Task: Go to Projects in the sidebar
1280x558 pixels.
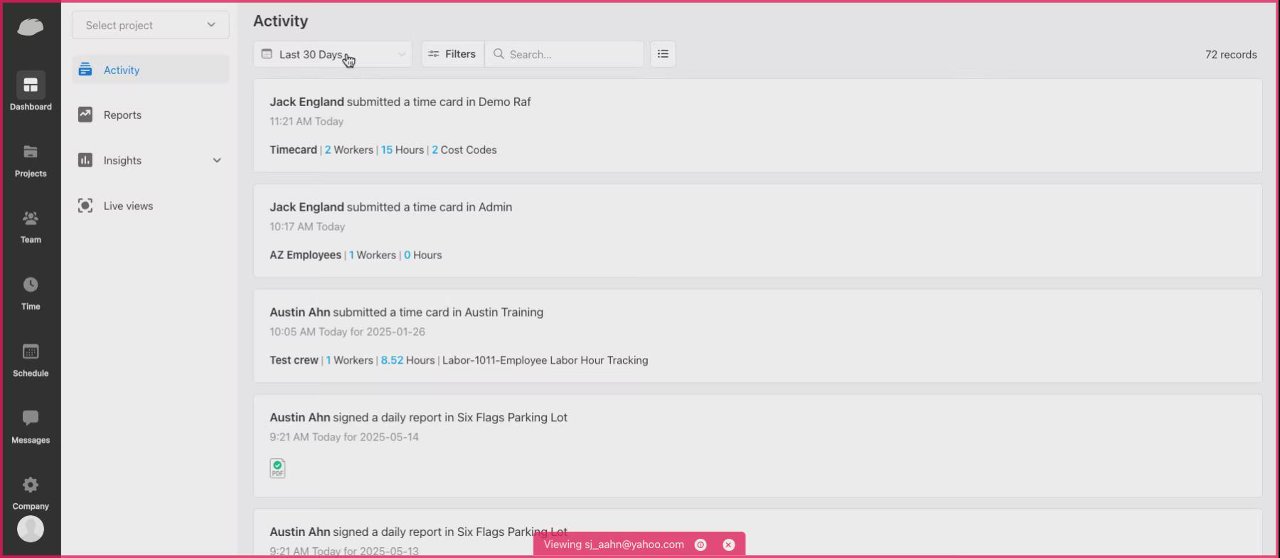Action: tap(30, 152)
